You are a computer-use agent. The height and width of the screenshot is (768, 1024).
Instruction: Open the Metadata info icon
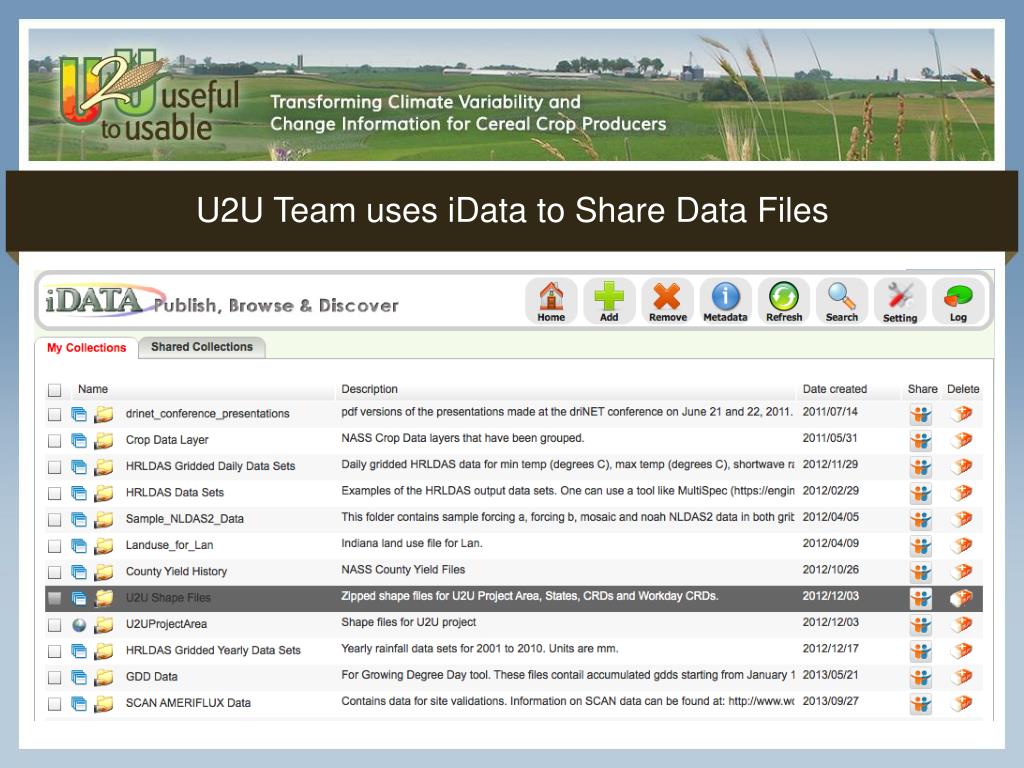pos(726,301)
